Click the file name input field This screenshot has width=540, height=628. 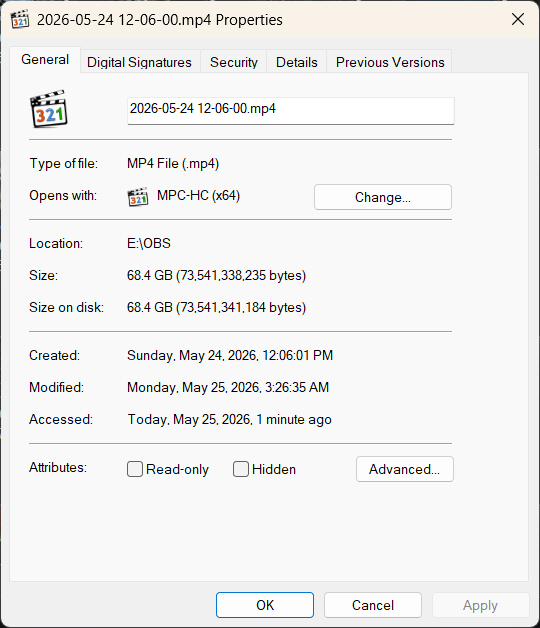(x=291, y=111)
